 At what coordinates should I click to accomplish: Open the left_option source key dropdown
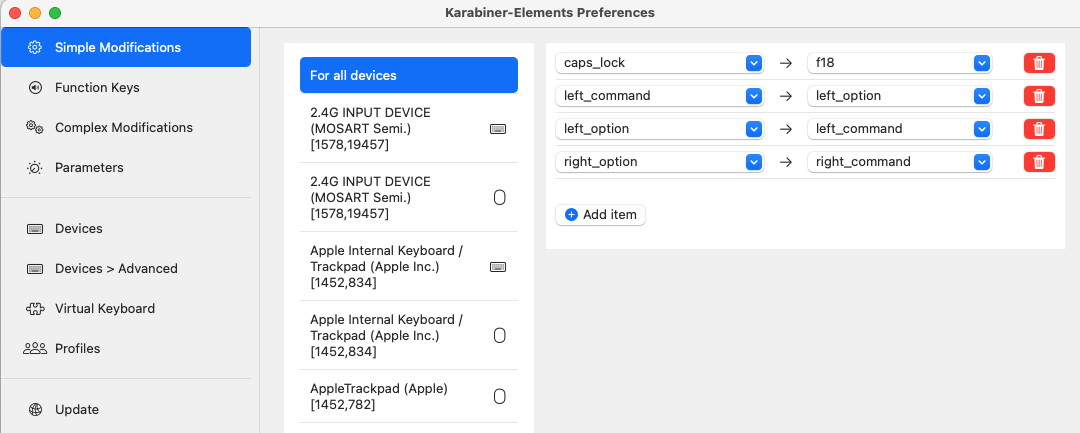click(x=659, y=129)
